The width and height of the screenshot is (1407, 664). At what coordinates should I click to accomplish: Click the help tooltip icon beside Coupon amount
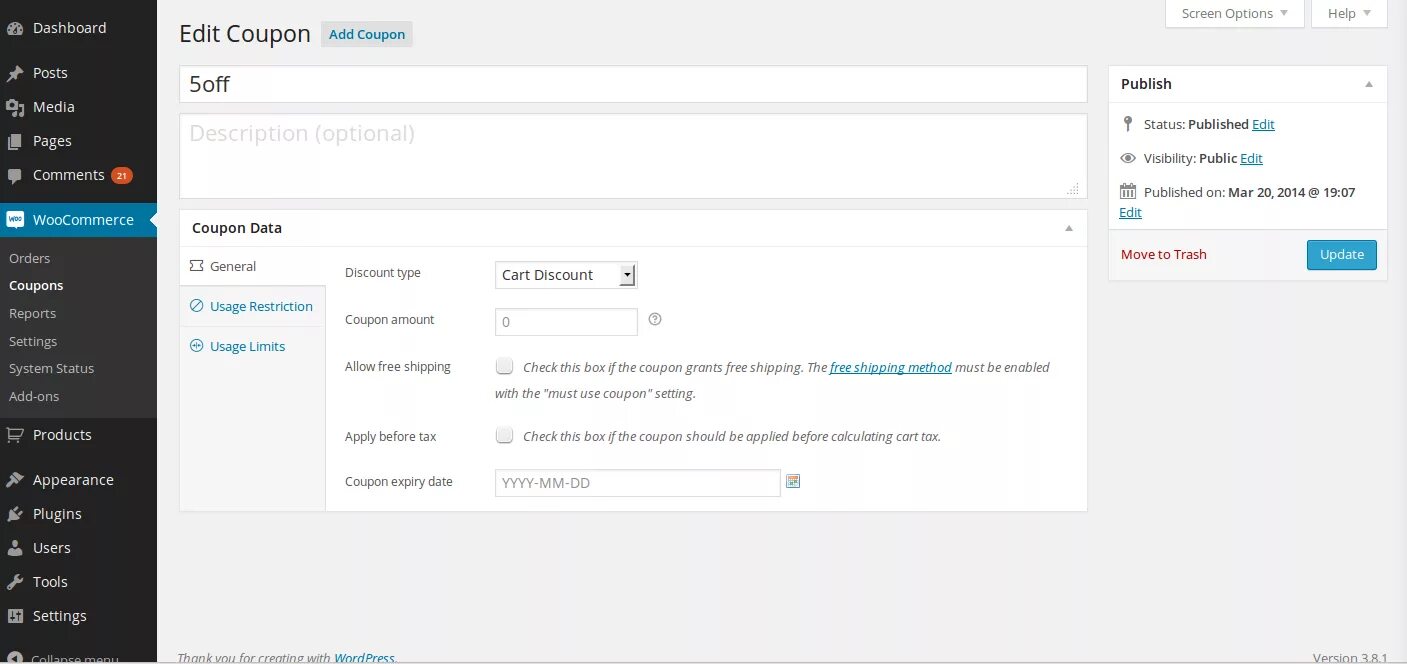pos(655,320)
